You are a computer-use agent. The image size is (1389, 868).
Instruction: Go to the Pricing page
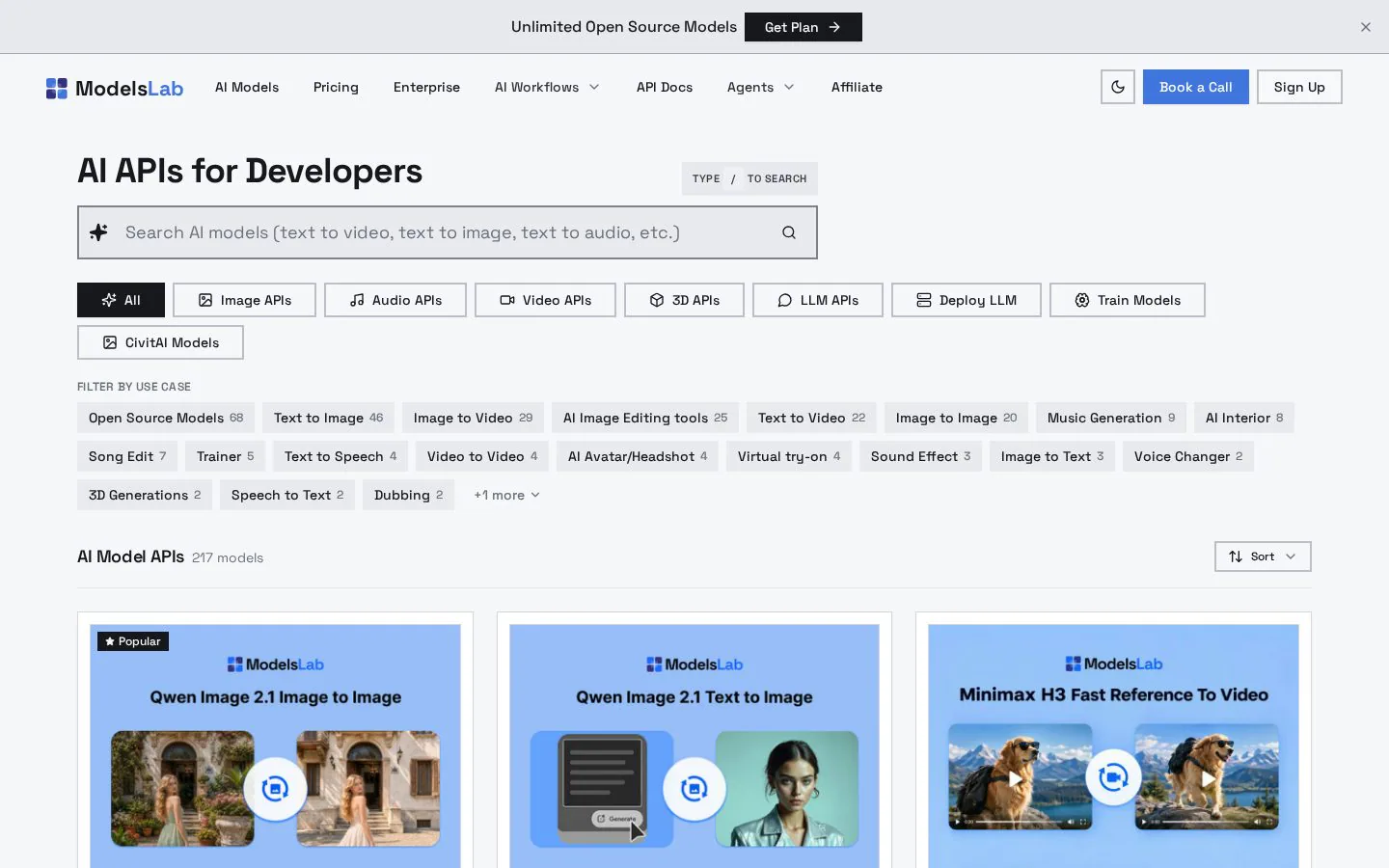(x=336, y=87)
